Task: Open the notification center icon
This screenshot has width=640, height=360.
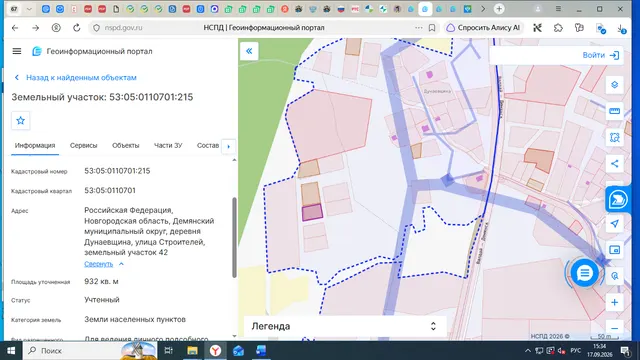Action: pyautogui.click(x=625, y=351)
